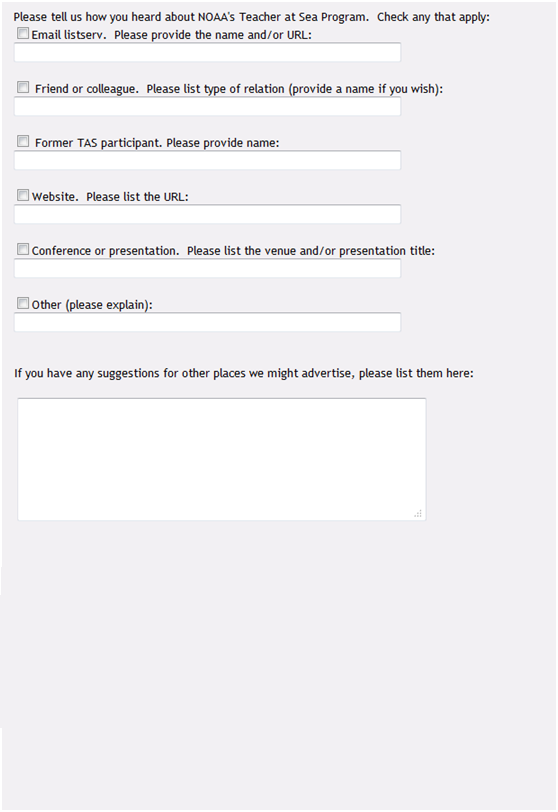Screen dimensions: 558x812
Task: Focus the website URL input box
Action: point(207,214)
